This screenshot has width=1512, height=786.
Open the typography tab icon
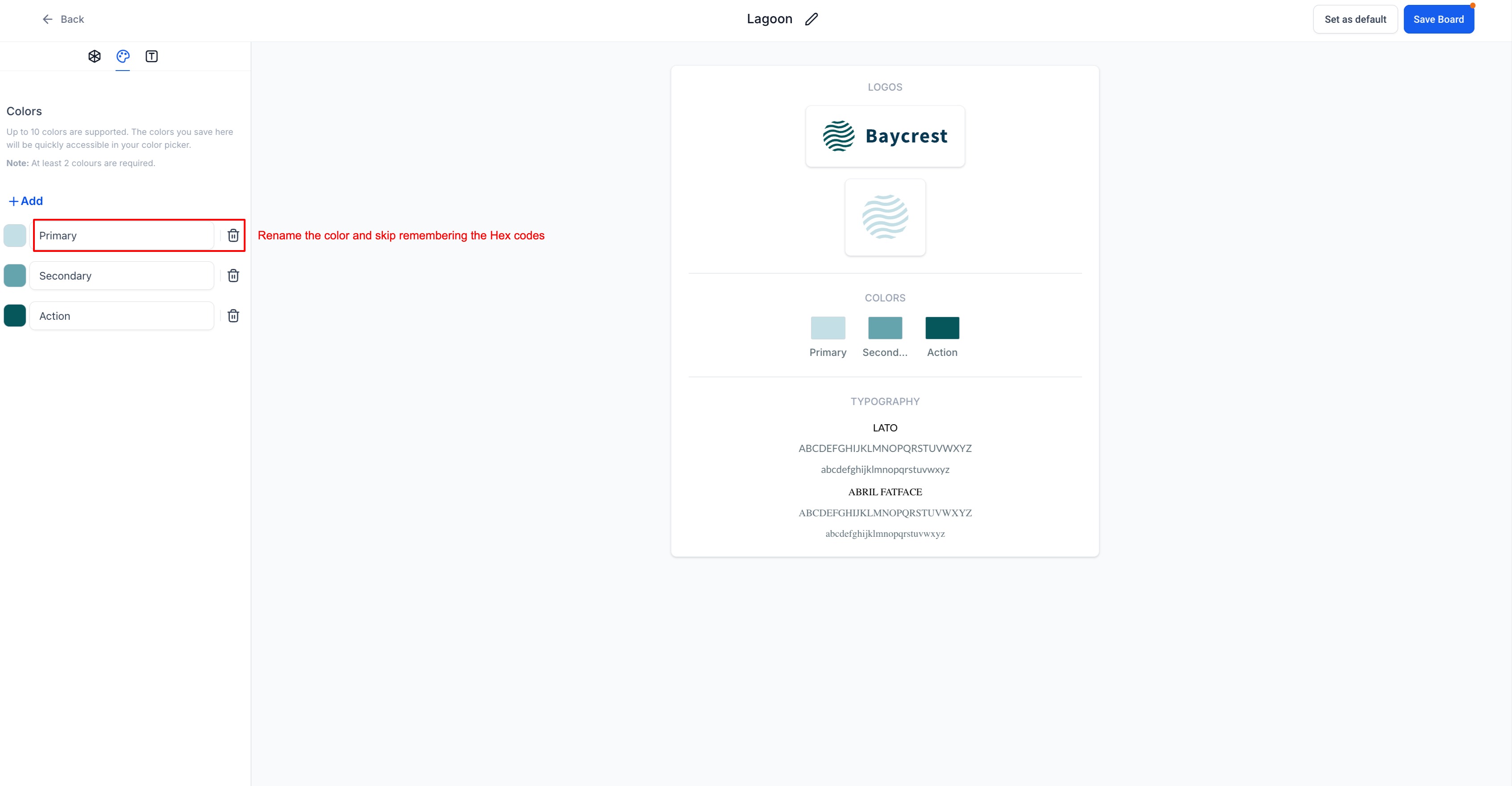point(151,56)
